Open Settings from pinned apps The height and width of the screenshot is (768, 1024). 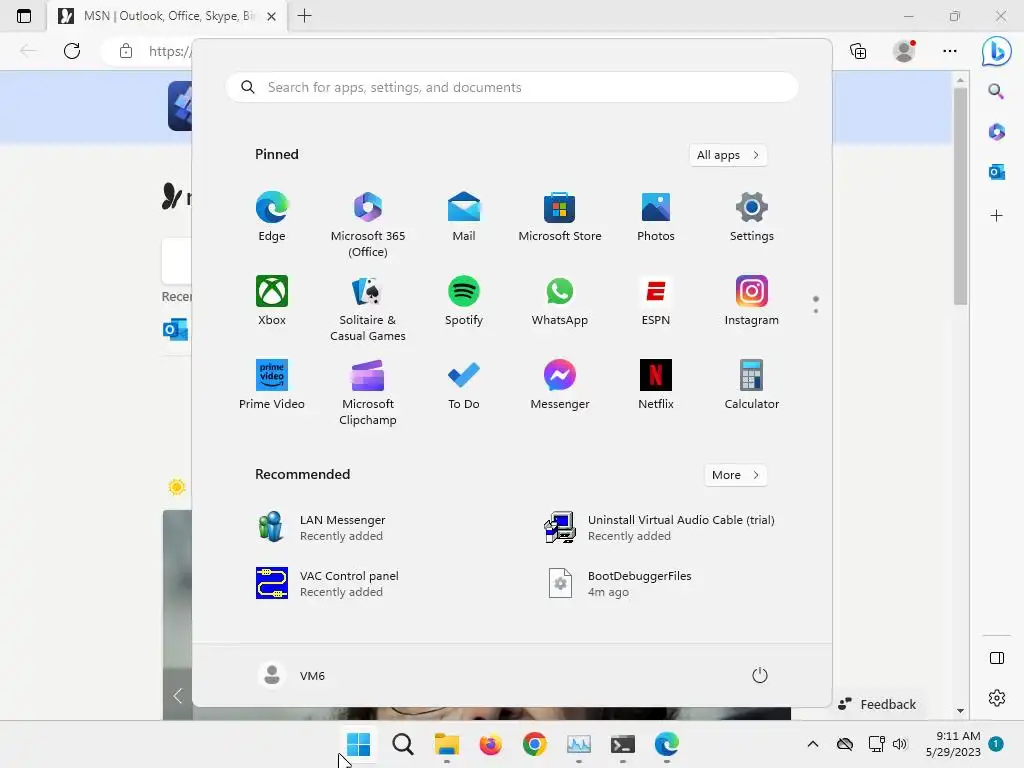(x=752, y=217)
